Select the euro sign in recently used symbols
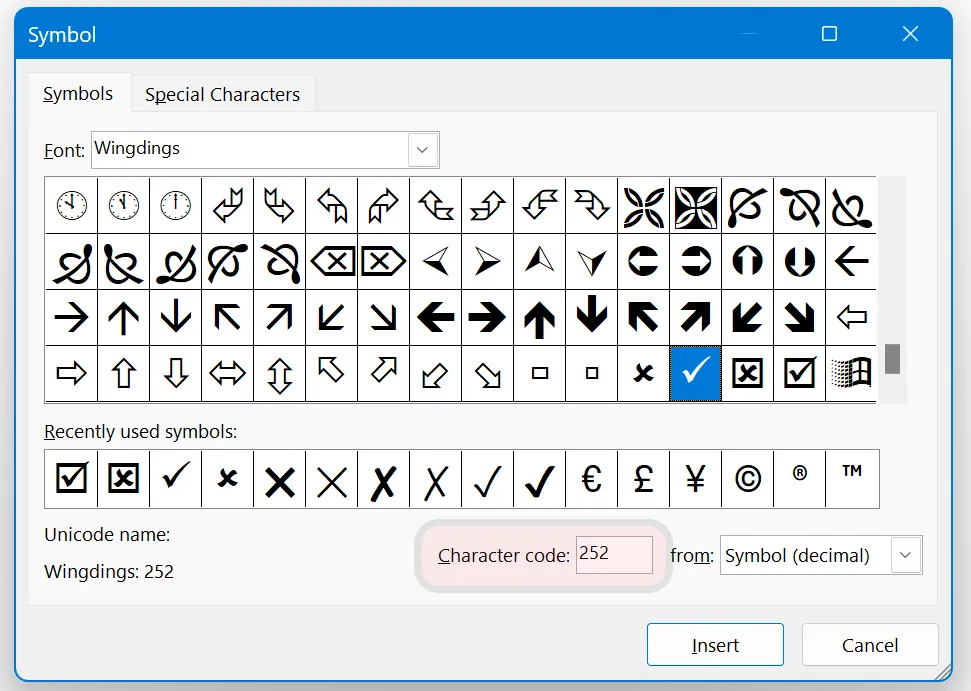 click(591, 479)
